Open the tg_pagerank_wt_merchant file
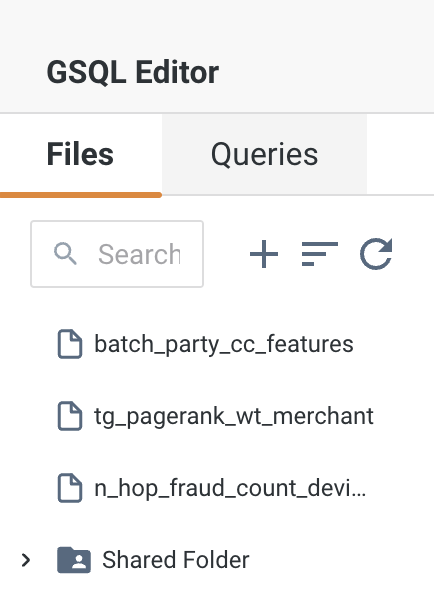Screen dimensions: 434x600 (234, 416)
